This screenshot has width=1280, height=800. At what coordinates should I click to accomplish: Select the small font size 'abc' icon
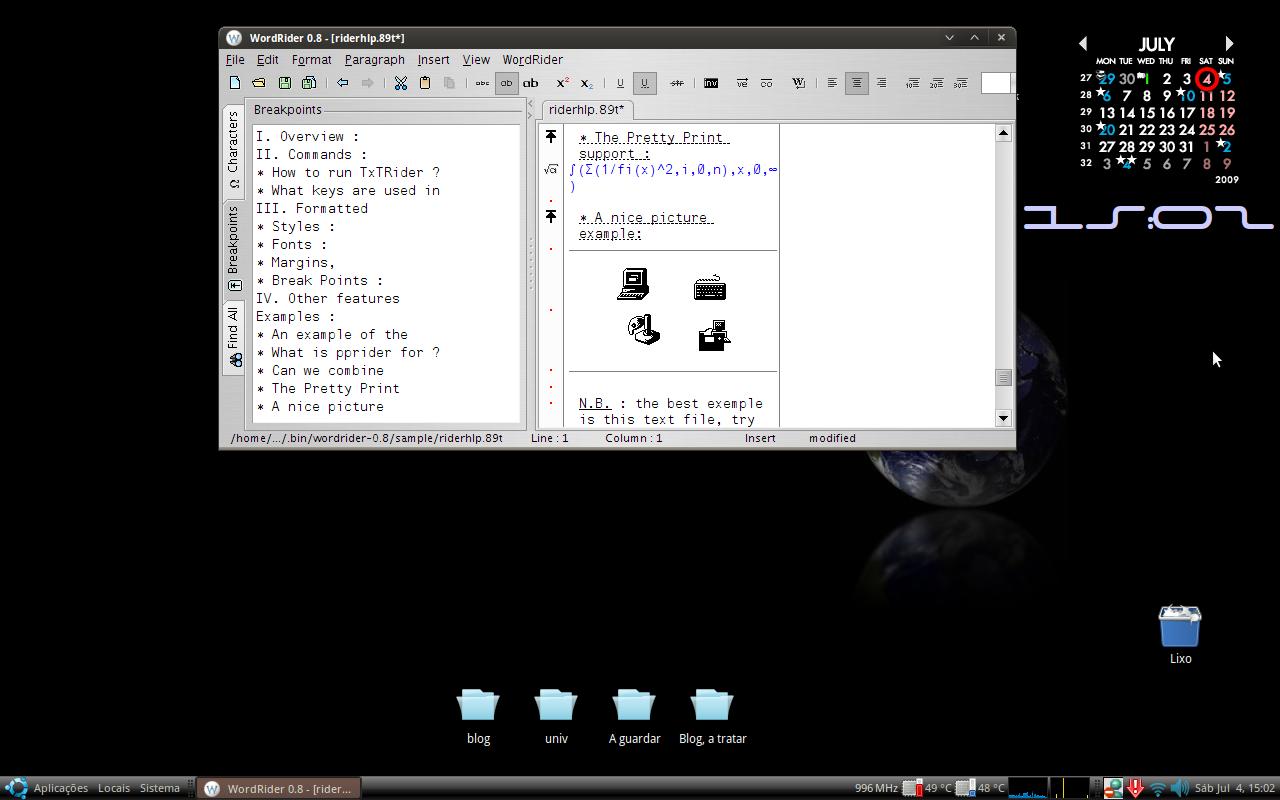coord(482,83)
